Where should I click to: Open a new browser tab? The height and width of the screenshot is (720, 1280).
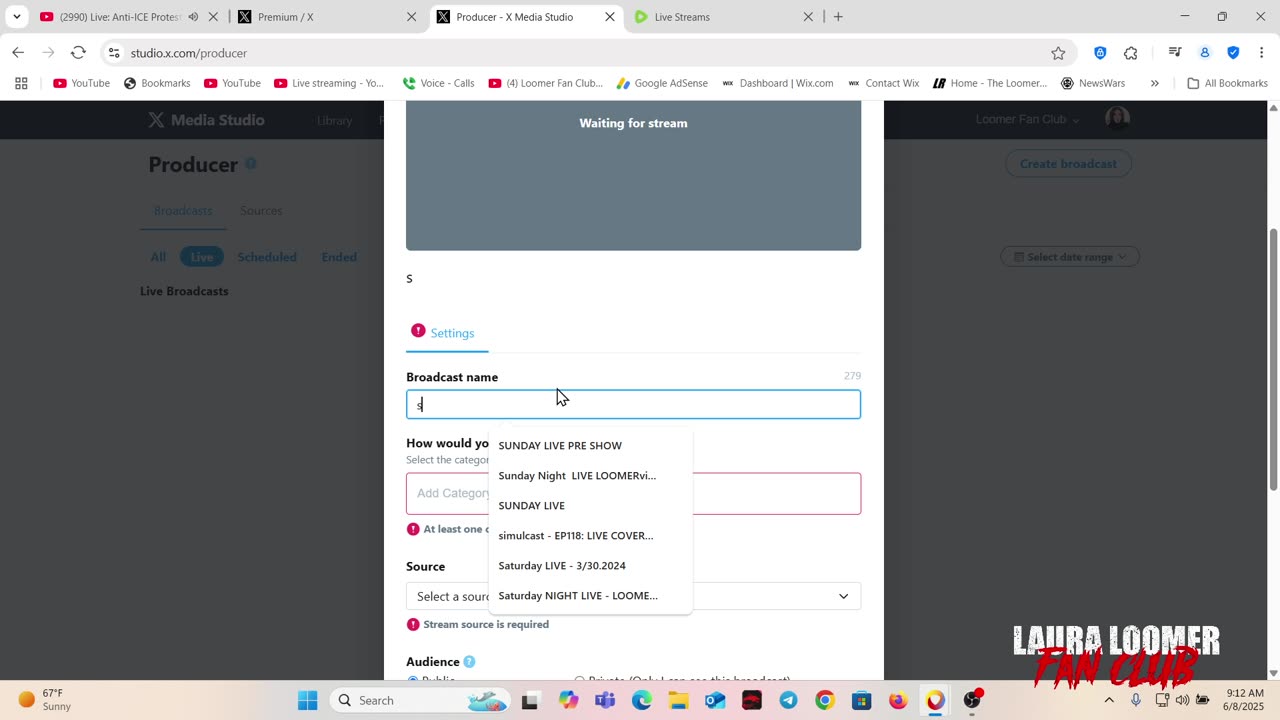838,17
